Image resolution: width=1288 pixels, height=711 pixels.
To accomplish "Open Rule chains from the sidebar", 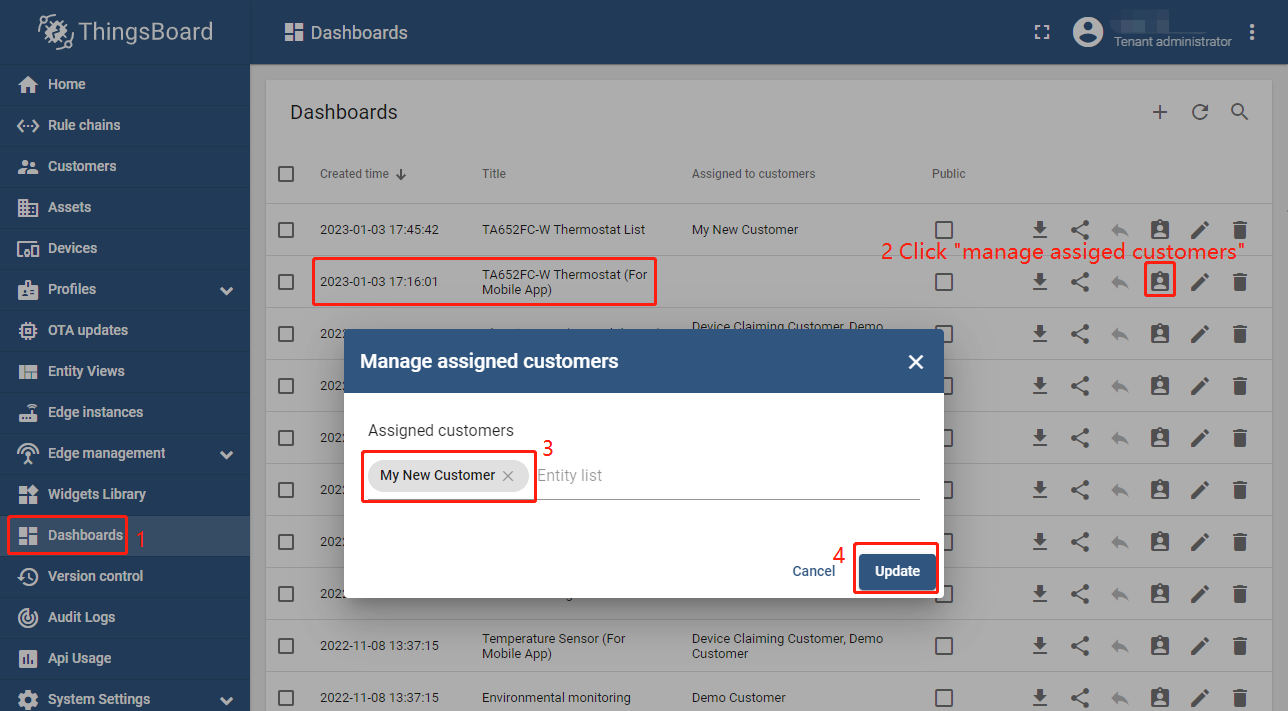I will 125,125.
